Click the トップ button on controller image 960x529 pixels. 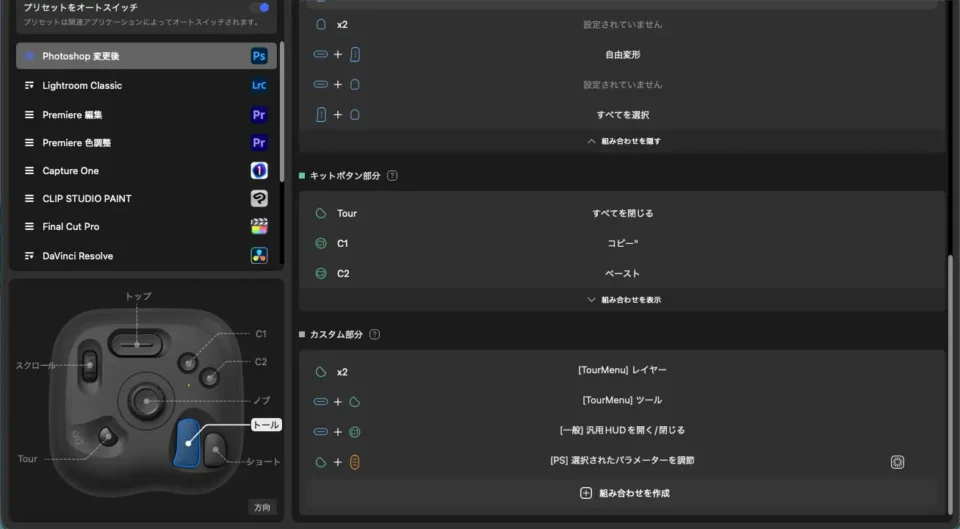[137, 344]
